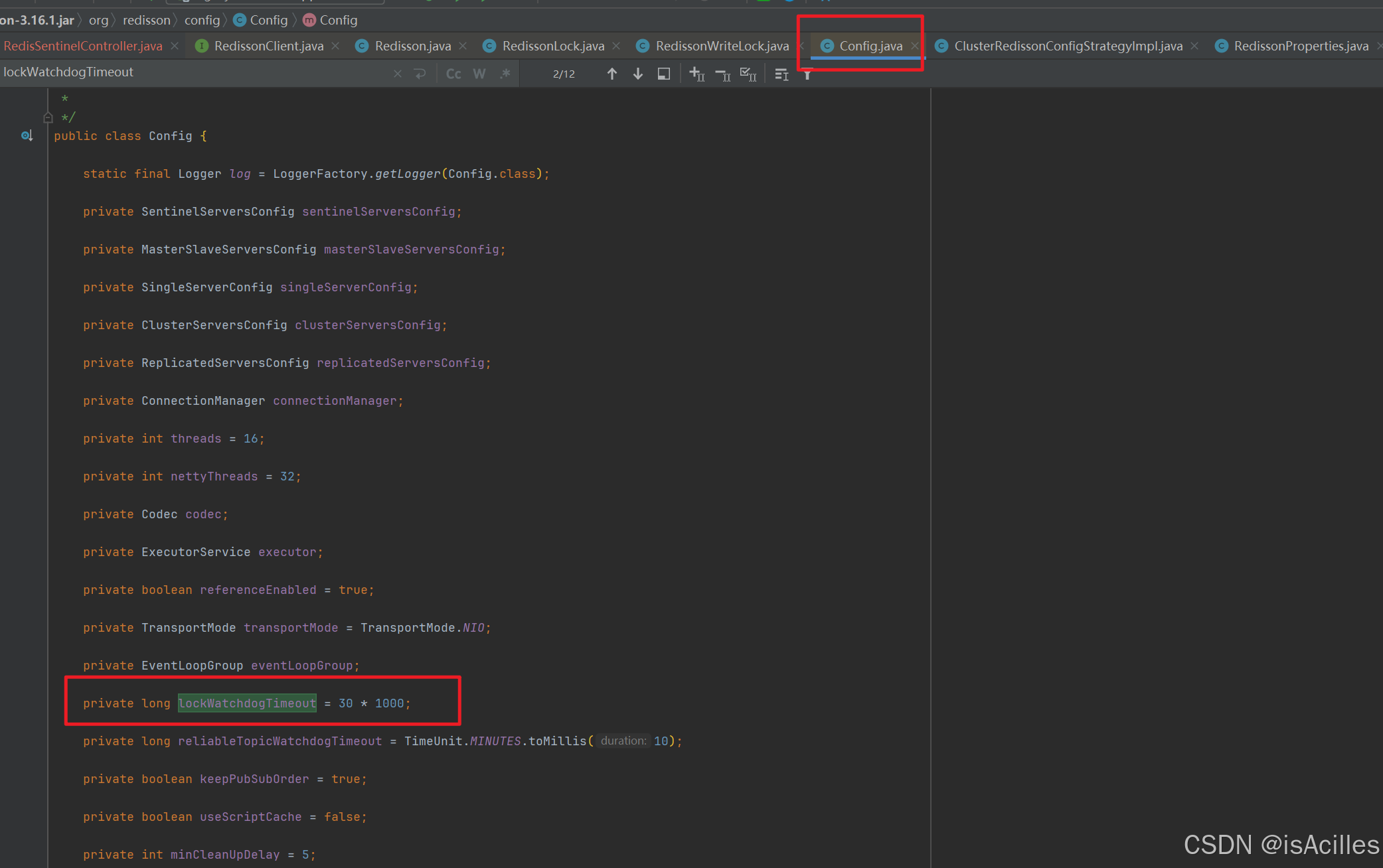
Task: Click the gutter navigation icon beside class Config
Action: click(x=27, y=135)
